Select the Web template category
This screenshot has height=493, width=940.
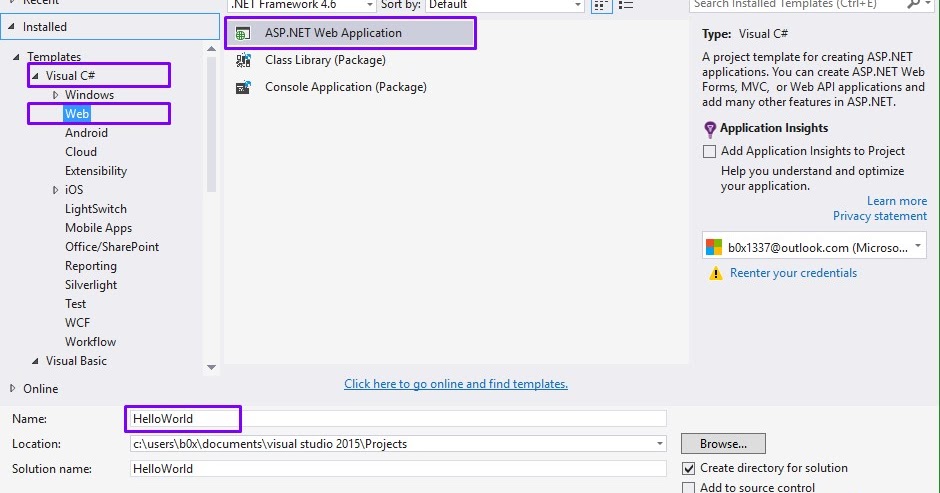(x=77, y=113)
